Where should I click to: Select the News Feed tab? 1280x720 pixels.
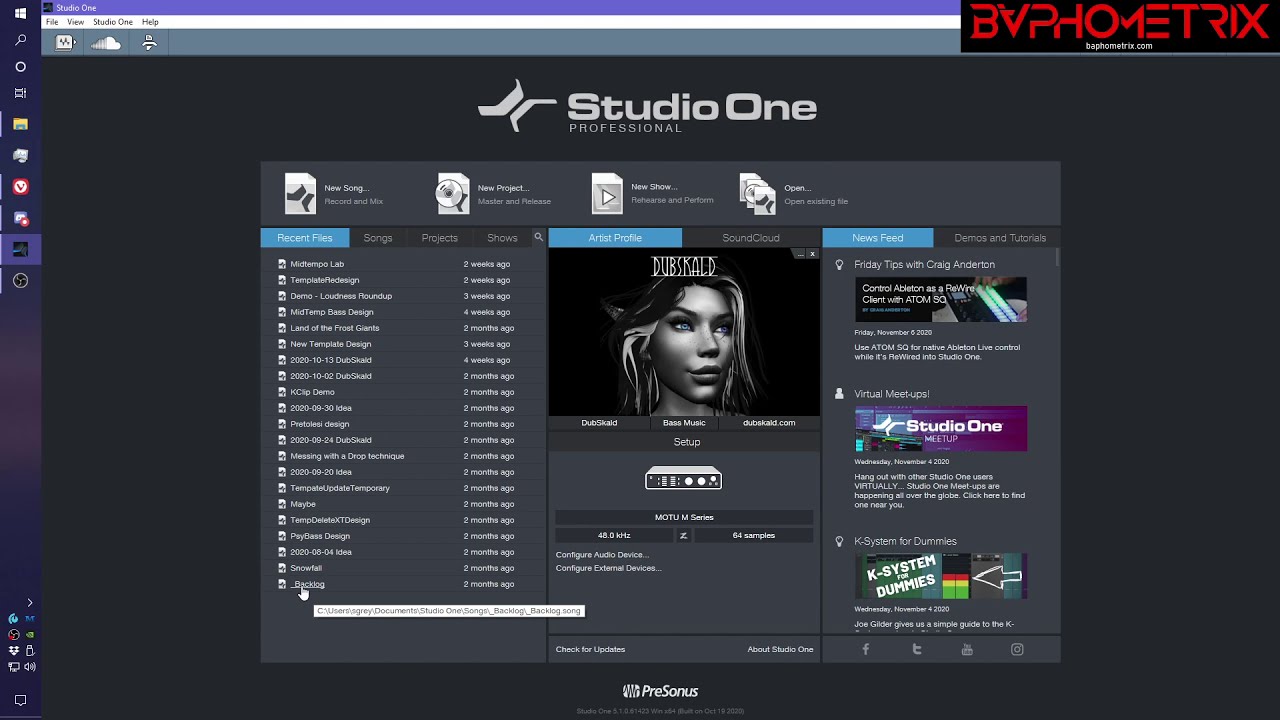click(878, 238)
